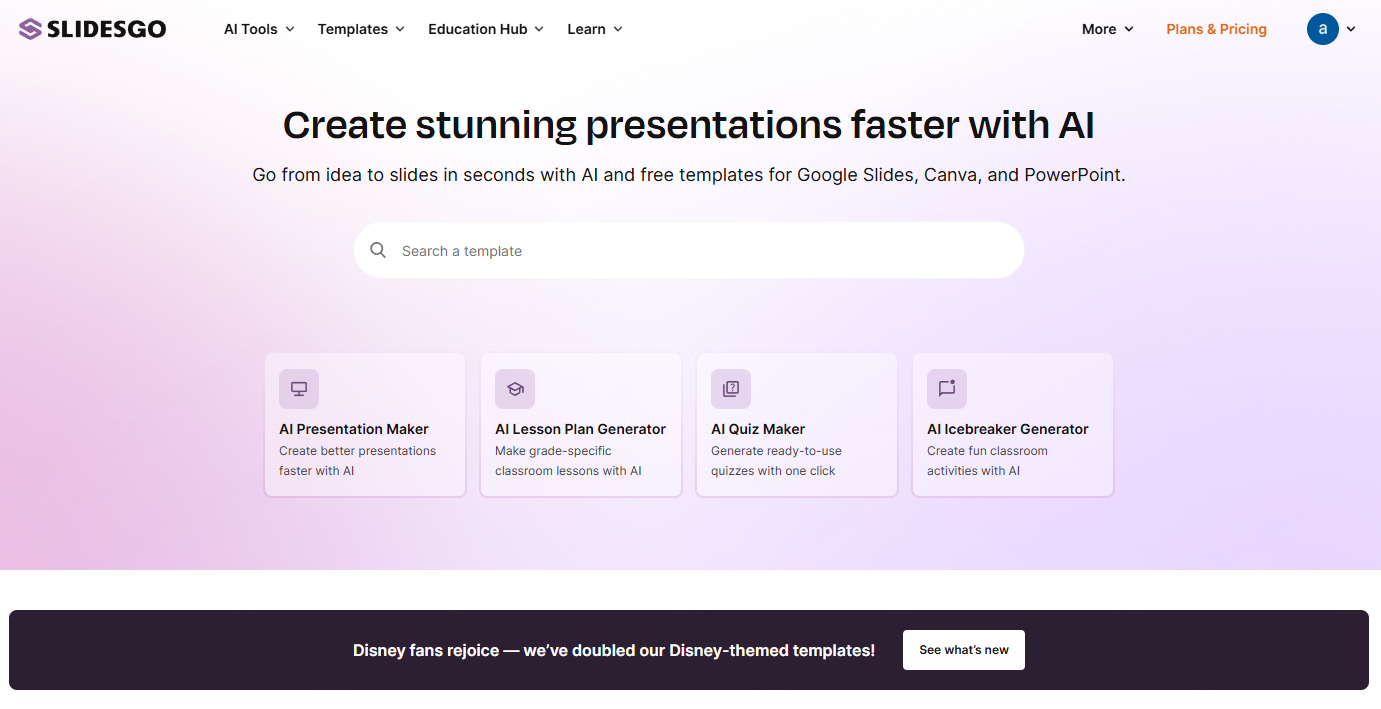Open the AI Icebreaker Generator title
Viewport: 1381px width, 709px height.
click(x=1007, y=429)
